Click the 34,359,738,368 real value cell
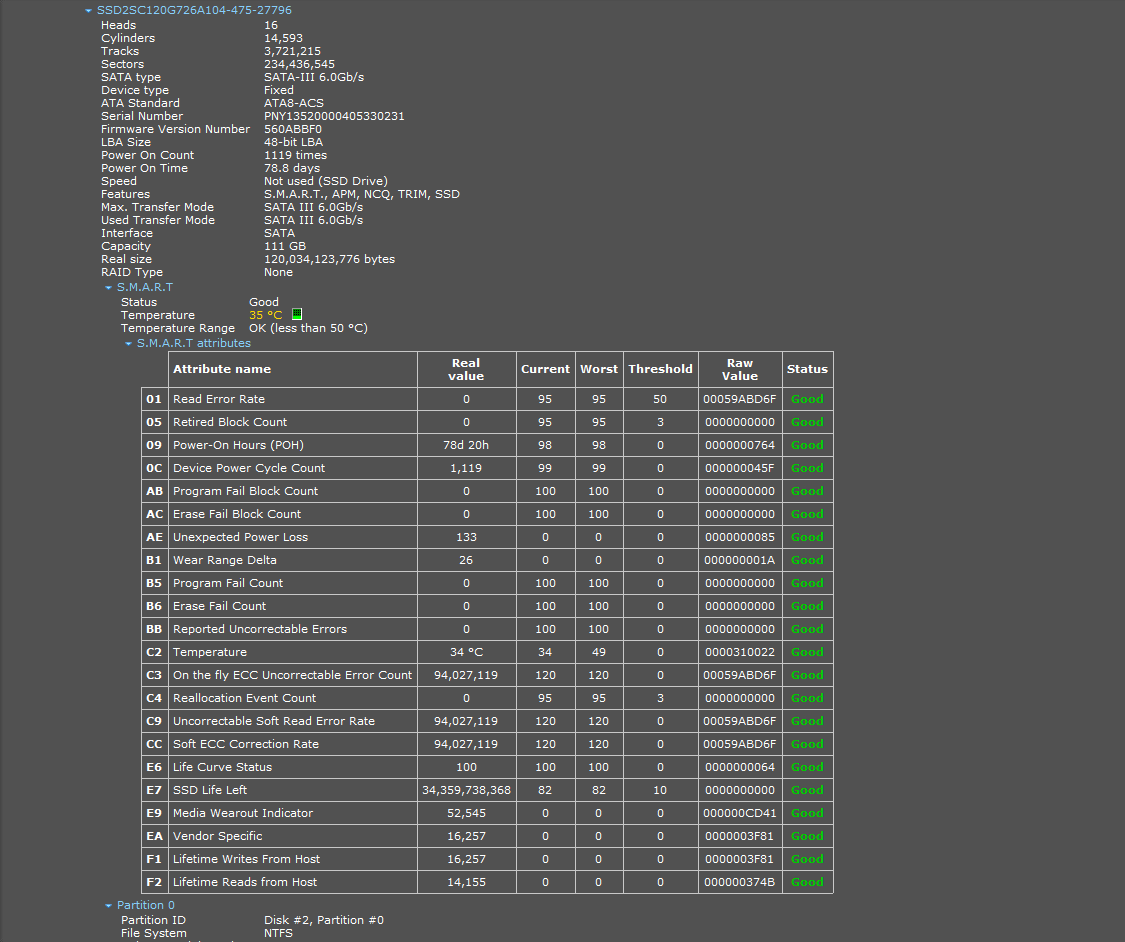 [x=466, y=789]
